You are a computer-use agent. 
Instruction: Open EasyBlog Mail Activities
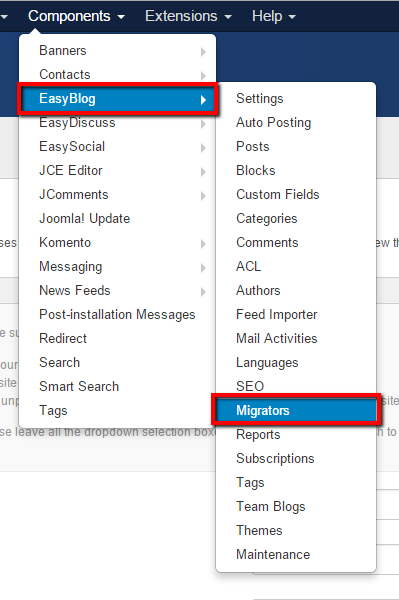296,339
